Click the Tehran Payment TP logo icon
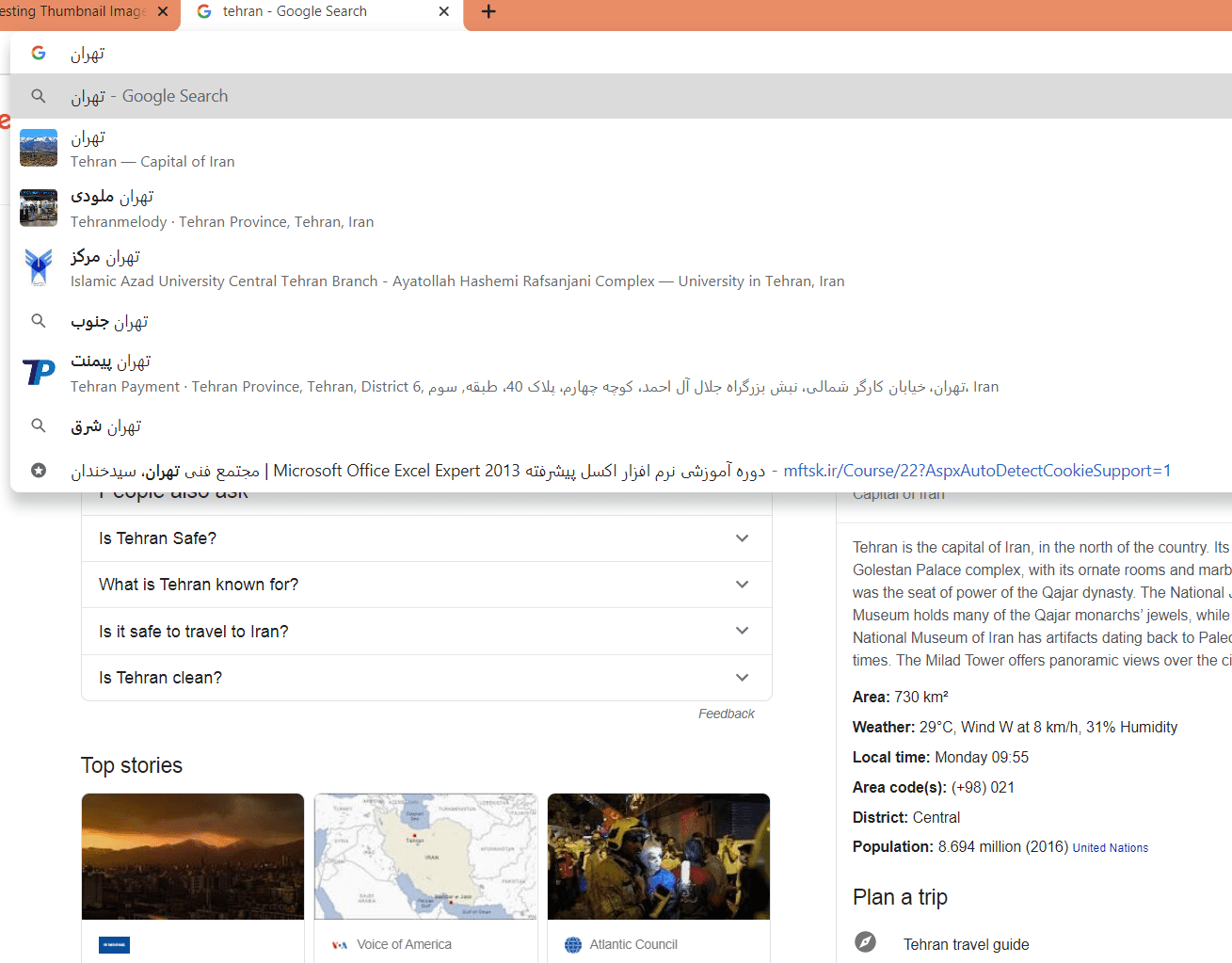 coord(39,372)
